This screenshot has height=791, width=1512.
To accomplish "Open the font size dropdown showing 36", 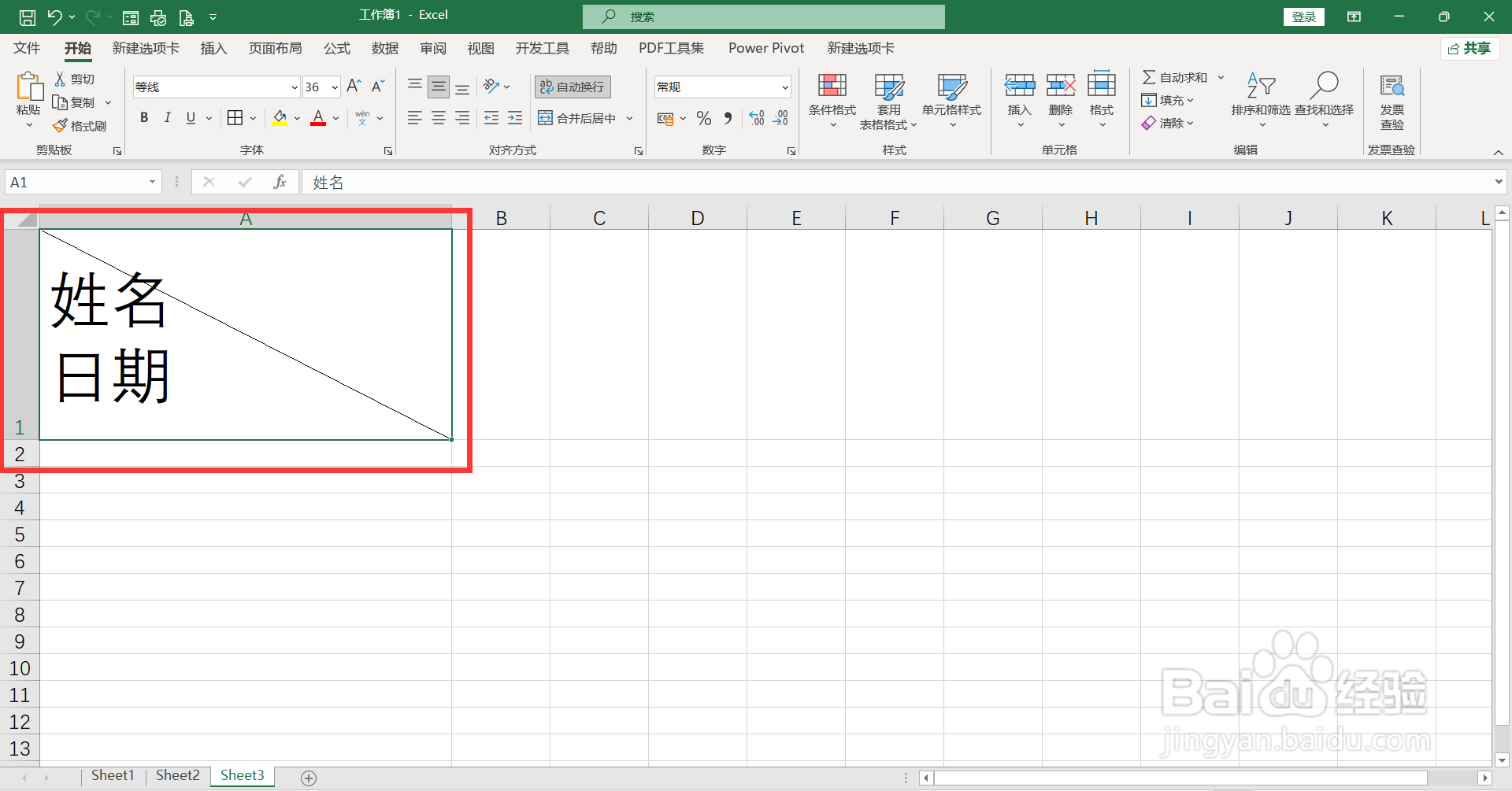I will click(335, 87).
